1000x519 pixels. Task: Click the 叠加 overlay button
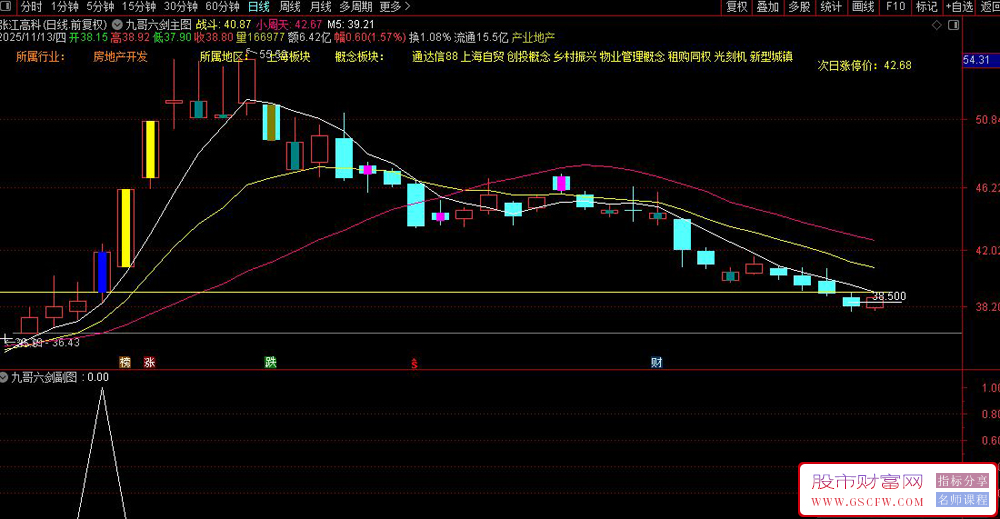point(767,6)
